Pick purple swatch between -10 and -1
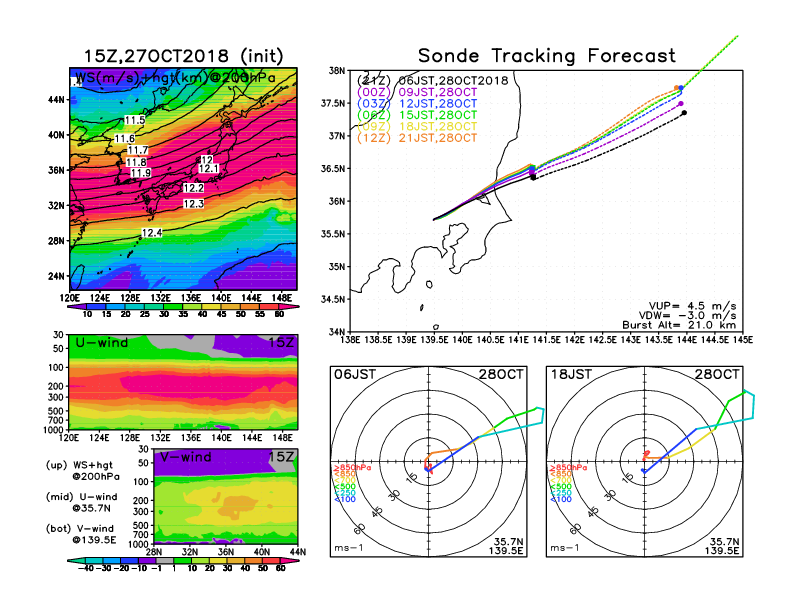Viewport: 792px width, 612px height. point(147,561)
